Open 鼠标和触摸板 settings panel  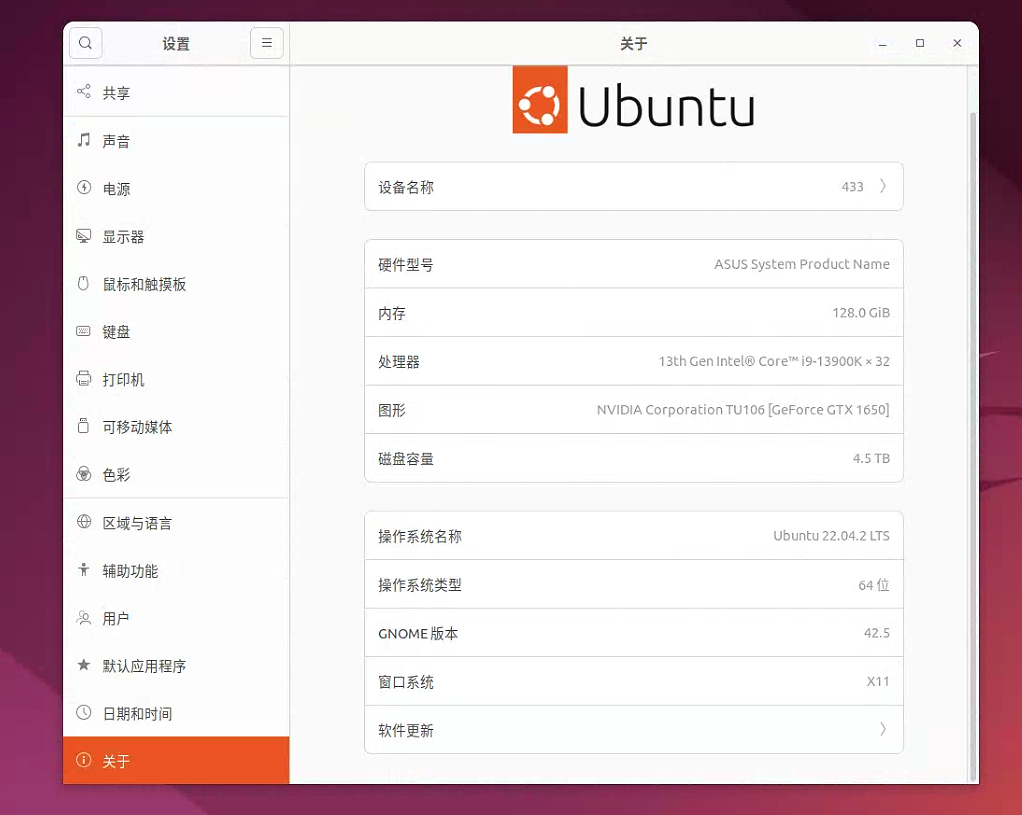pyautogui.click(x=144, y=284)
